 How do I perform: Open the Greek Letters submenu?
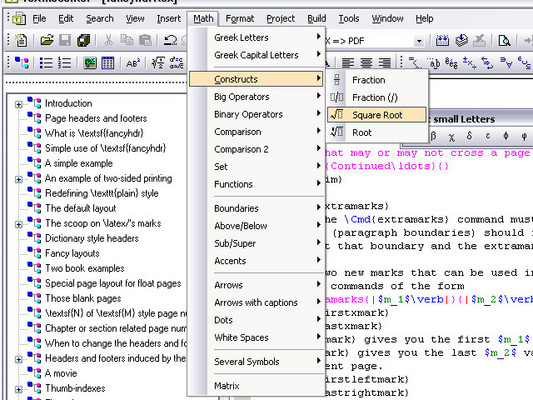[257, 37]
